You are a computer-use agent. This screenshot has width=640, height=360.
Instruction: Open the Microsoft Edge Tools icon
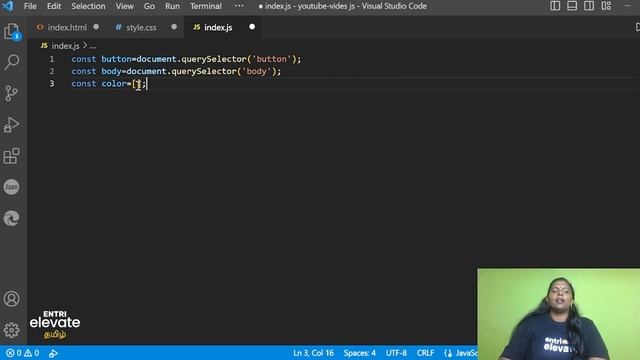click(11, 218)
